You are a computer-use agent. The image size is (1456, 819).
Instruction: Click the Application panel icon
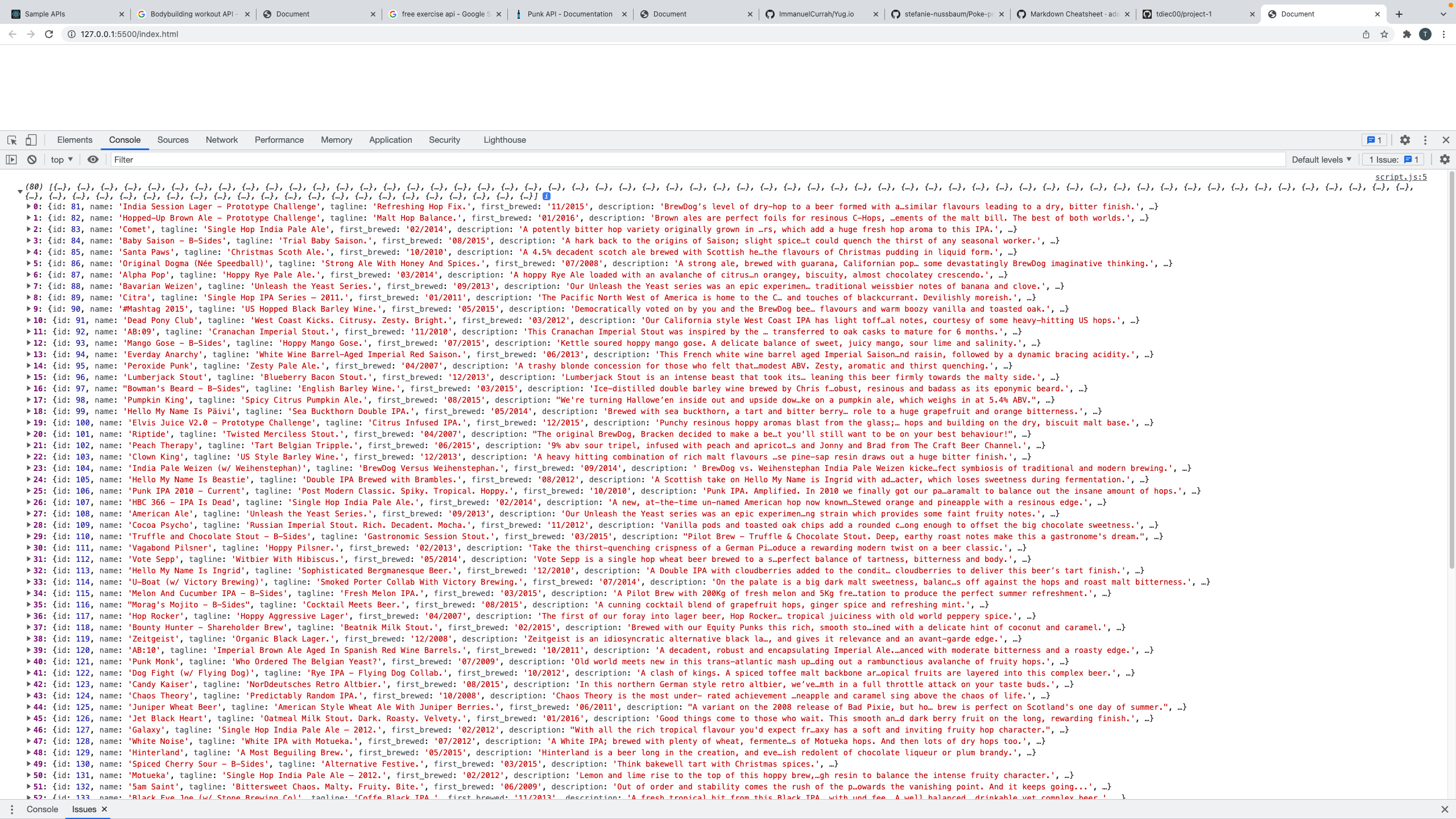click(x=390, y=139)
